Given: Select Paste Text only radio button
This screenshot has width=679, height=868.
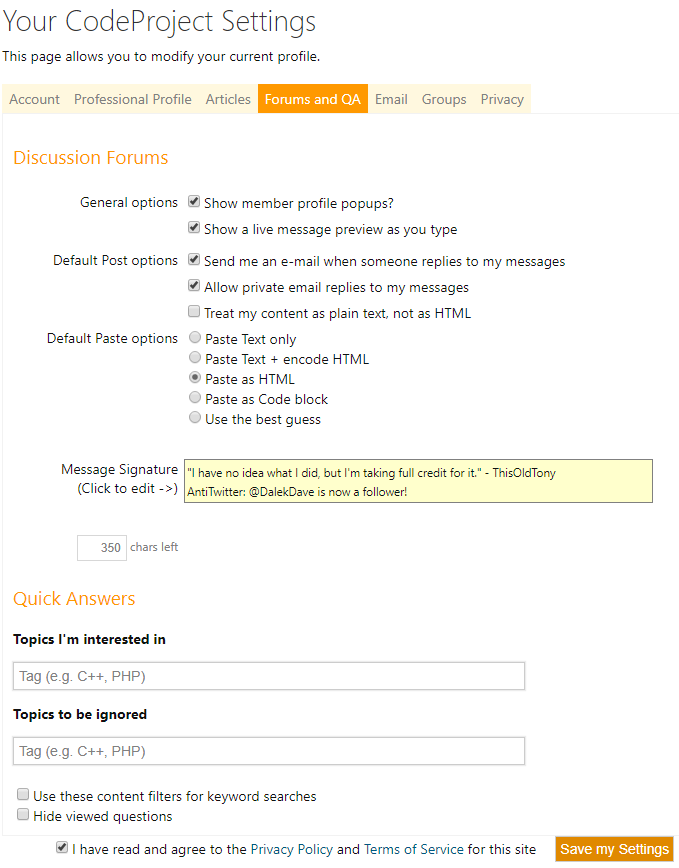Looking at the screenshot, I should click(195, 337).
